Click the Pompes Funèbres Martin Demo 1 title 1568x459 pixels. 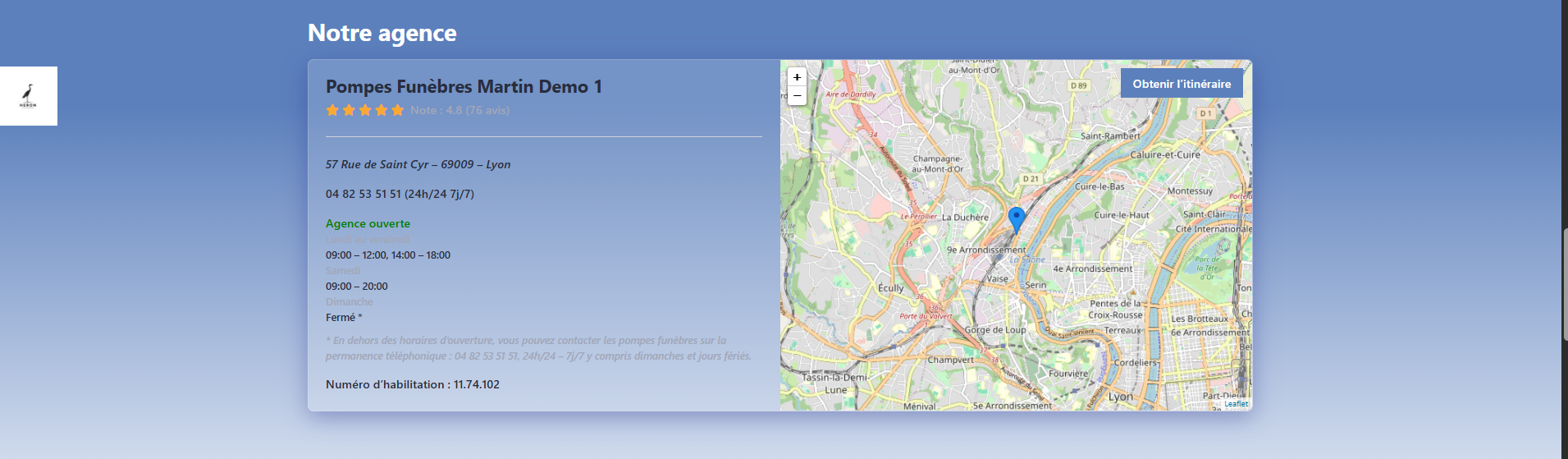click(464, 87)
